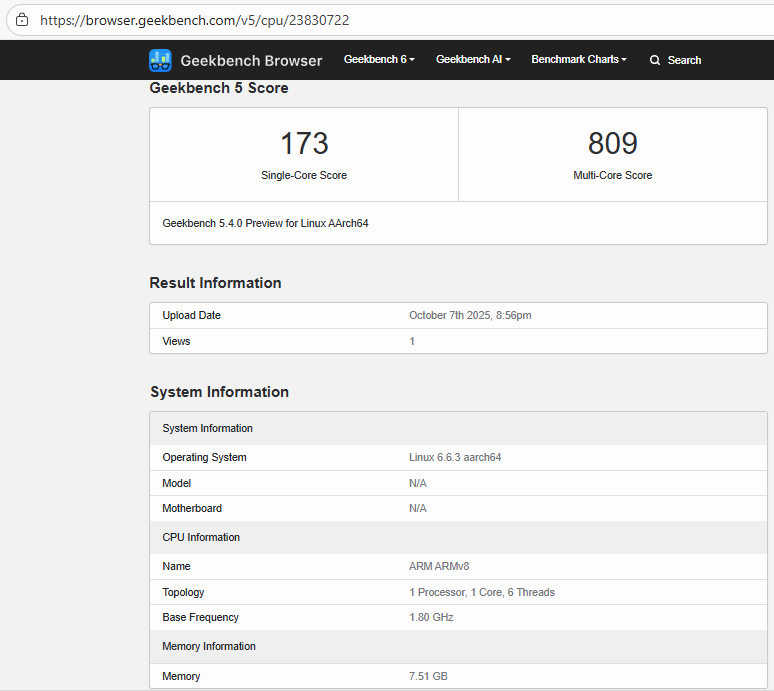Click the Geekbench logo icon

coord(160,60)
